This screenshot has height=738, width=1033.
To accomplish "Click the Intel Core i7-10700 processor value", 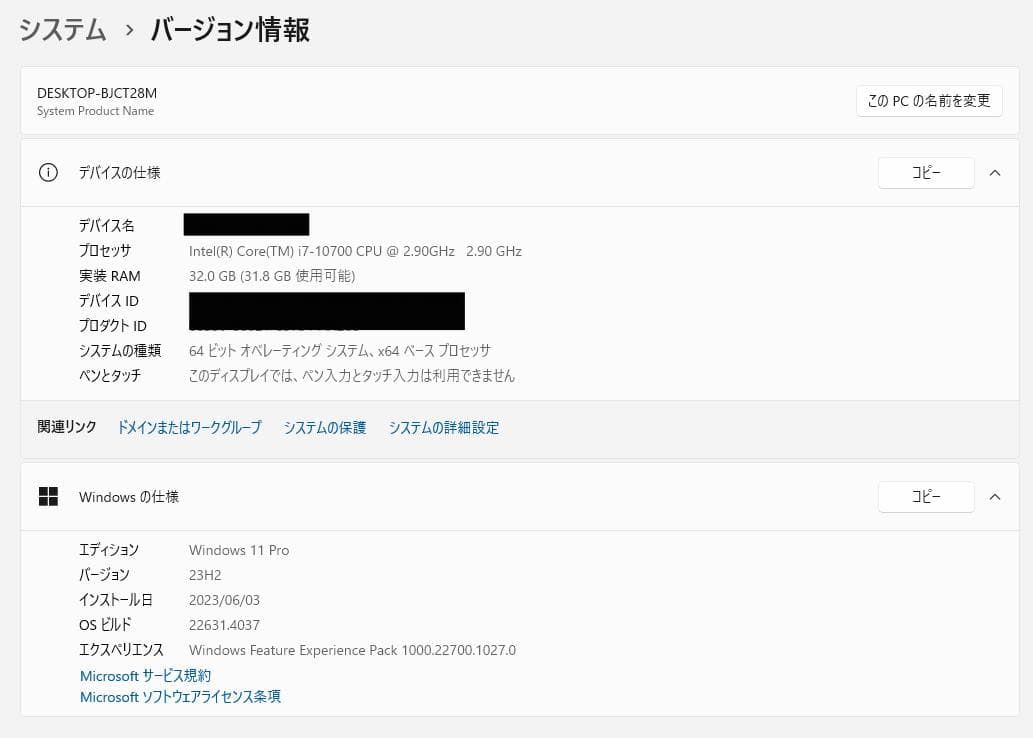I will pos(355,251).
